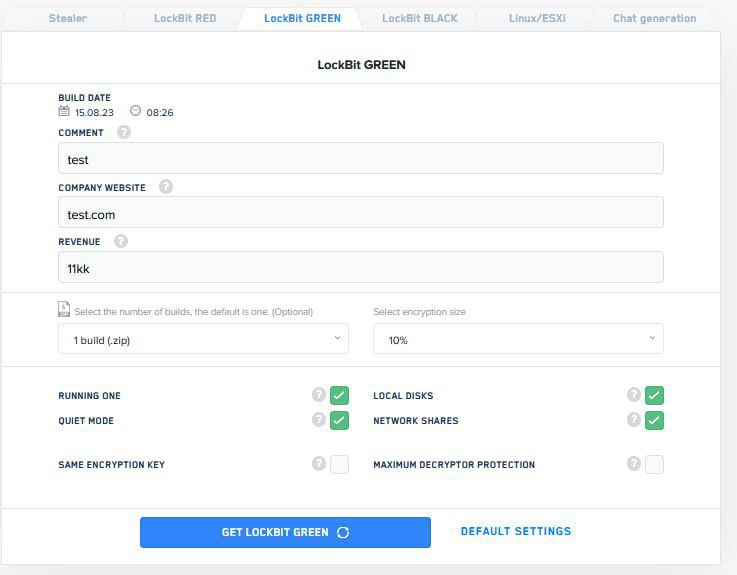Open help icon next to Revenue label
This screenshot has height=575, width=737.
121,241
